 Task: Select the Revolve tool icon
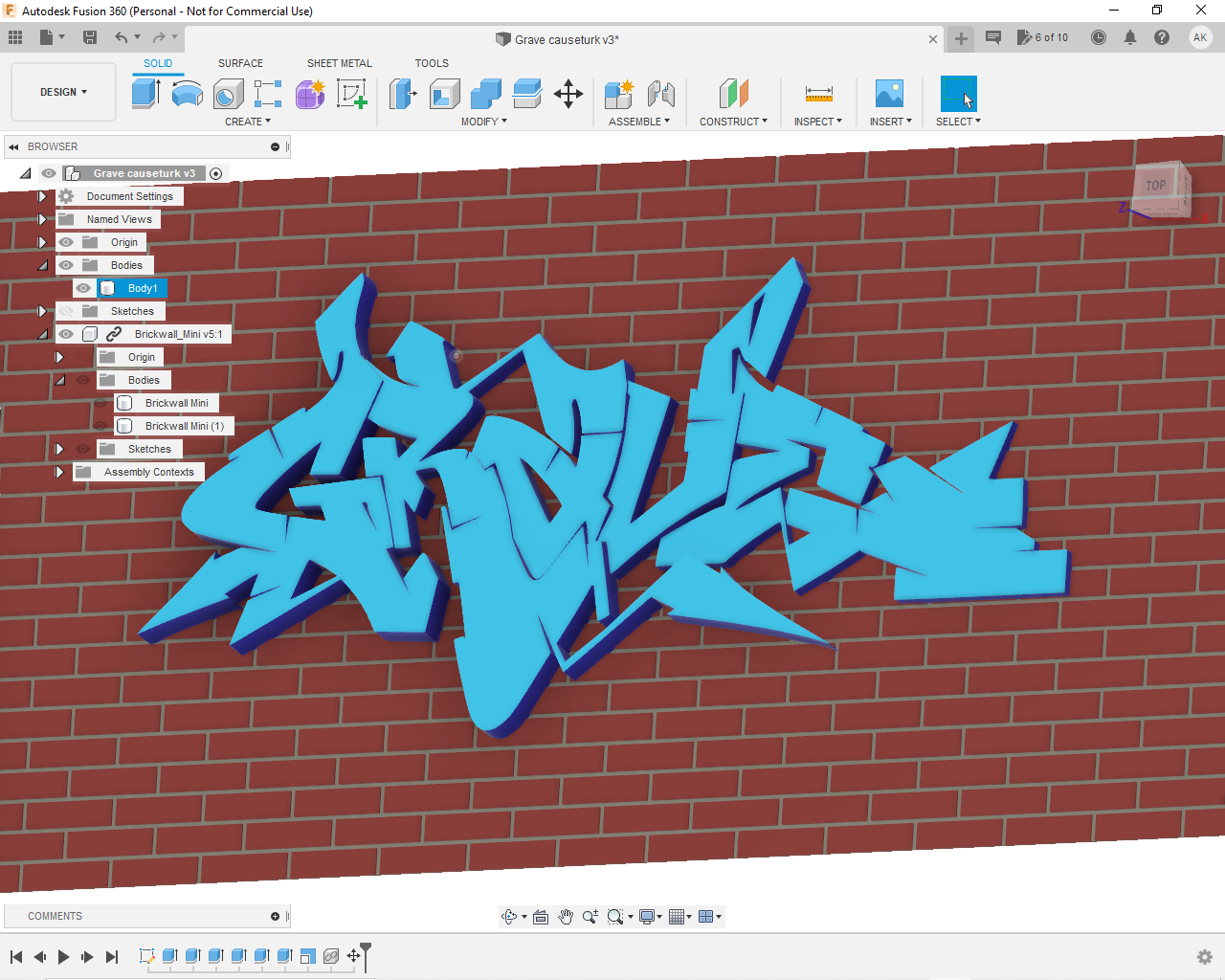pyautogui.click(x=188, y=94)
